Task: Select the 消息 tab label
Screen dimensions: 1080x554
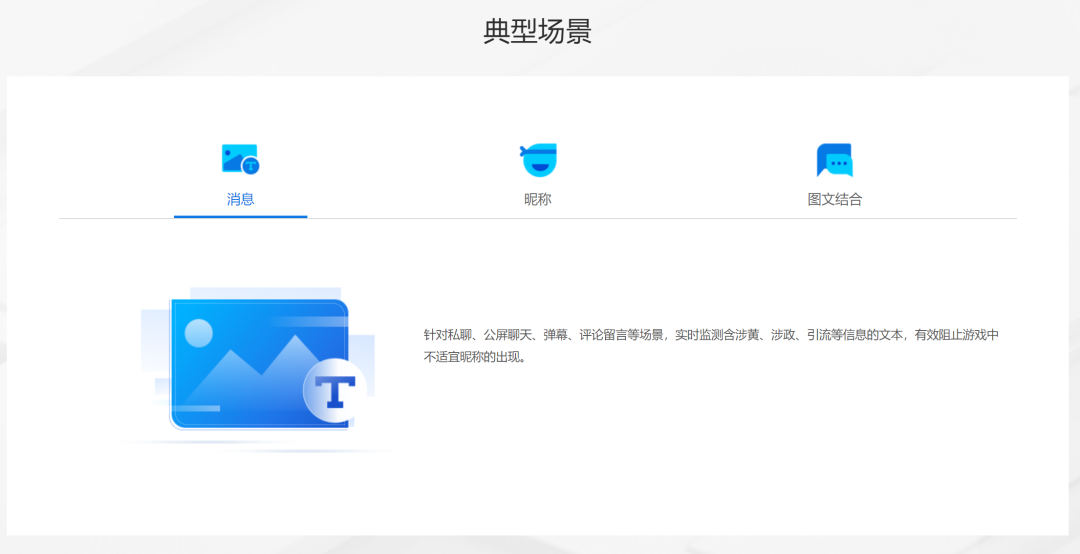Action: point(240,199)
